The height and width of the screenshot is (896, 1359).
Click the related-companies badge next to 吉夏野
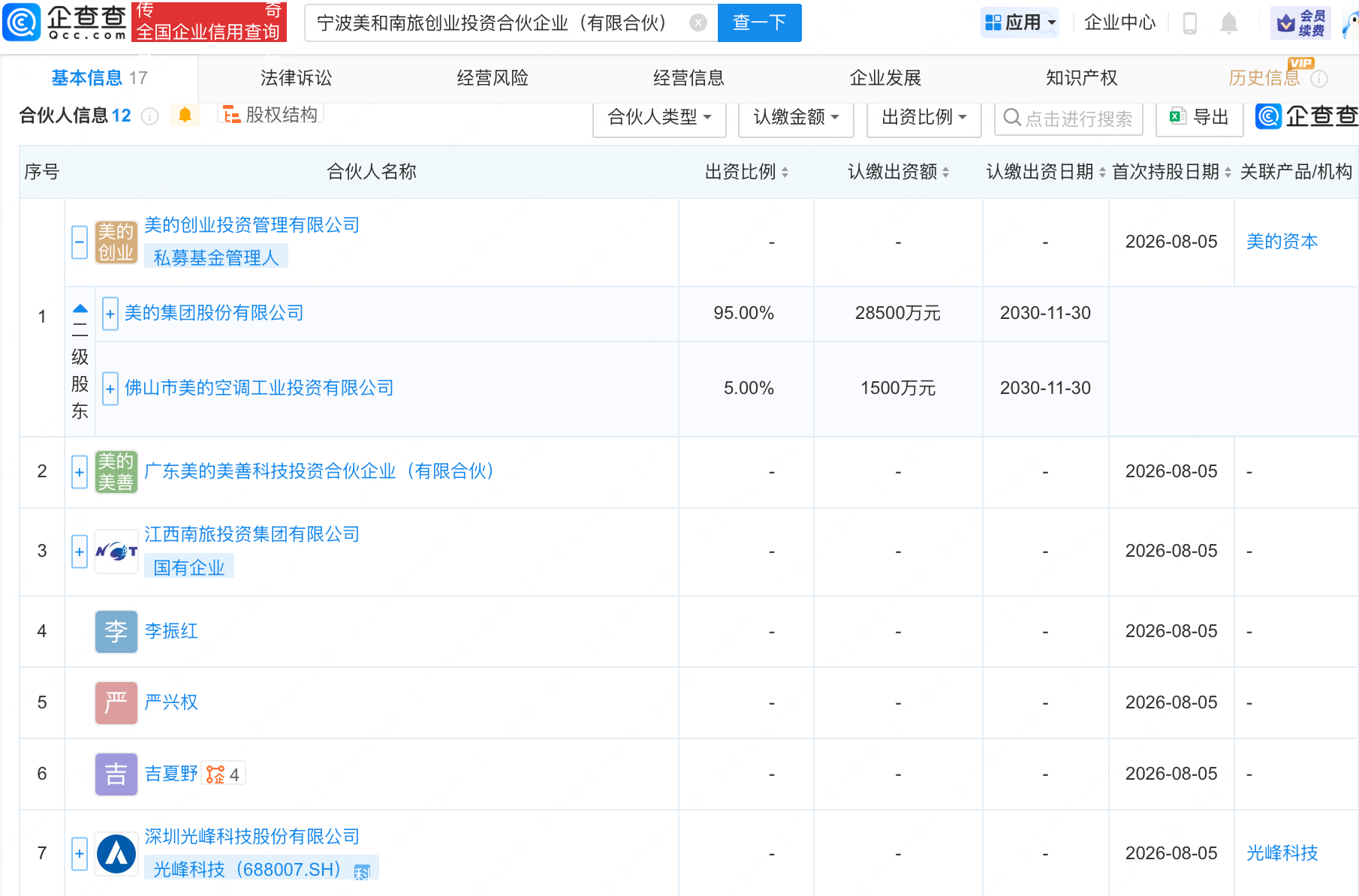tap(223, 774)
